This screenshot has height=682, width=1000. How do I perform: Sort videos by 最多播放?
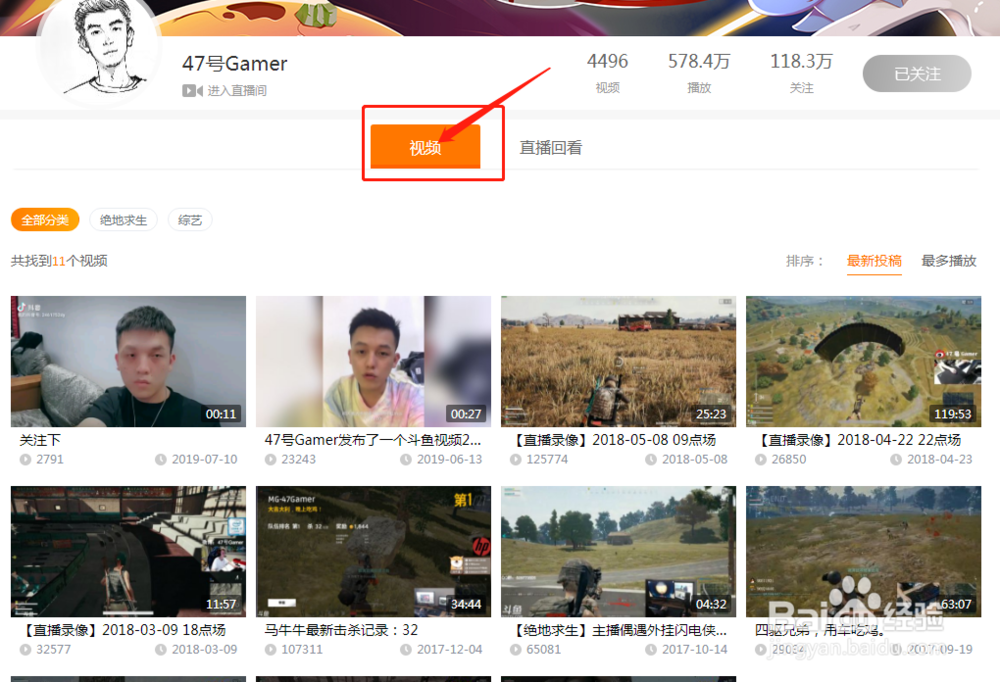coord(948,261)
